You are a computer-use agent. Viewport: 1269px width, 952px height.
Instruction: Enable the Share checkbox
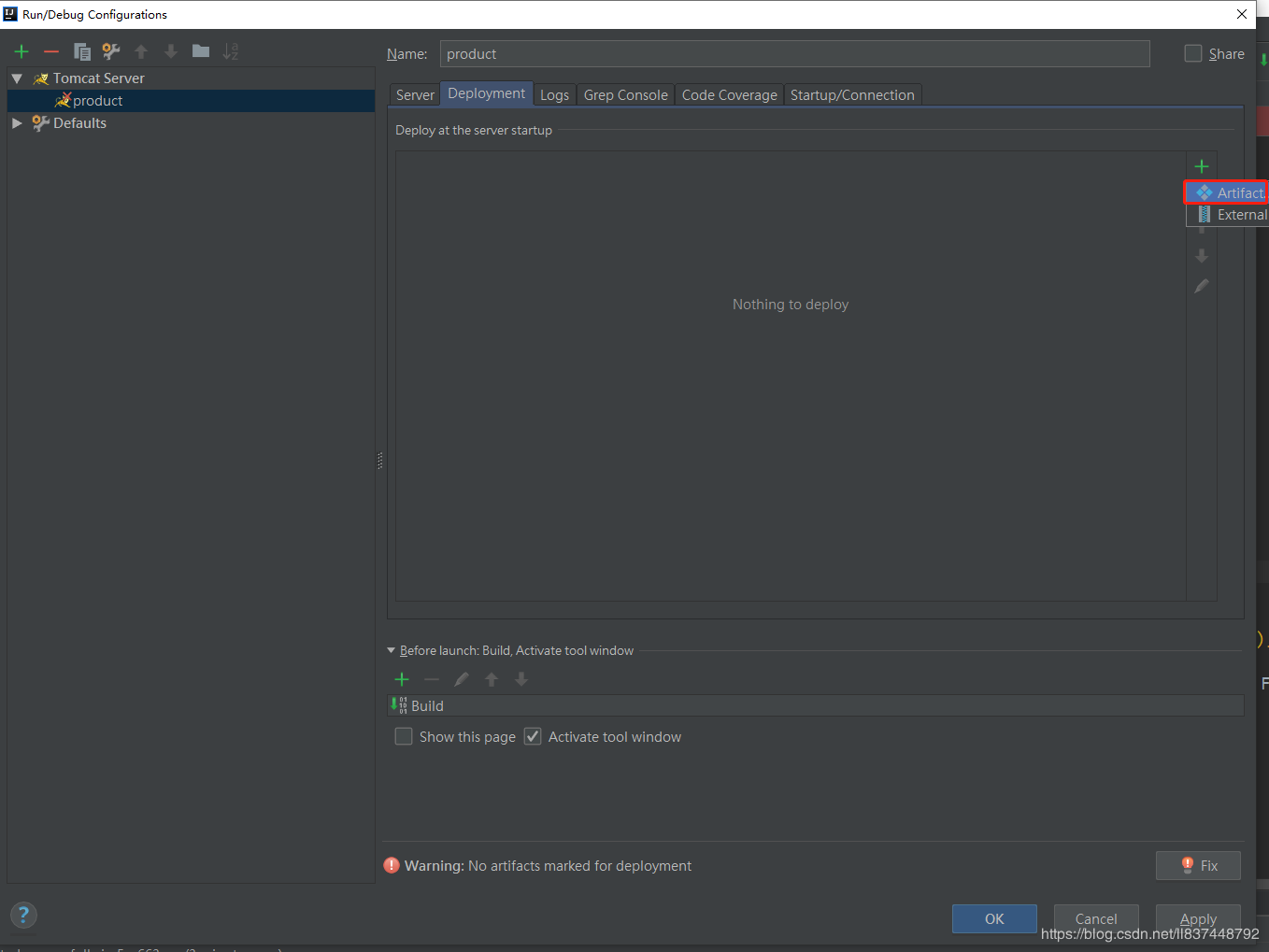[1193, 53]
